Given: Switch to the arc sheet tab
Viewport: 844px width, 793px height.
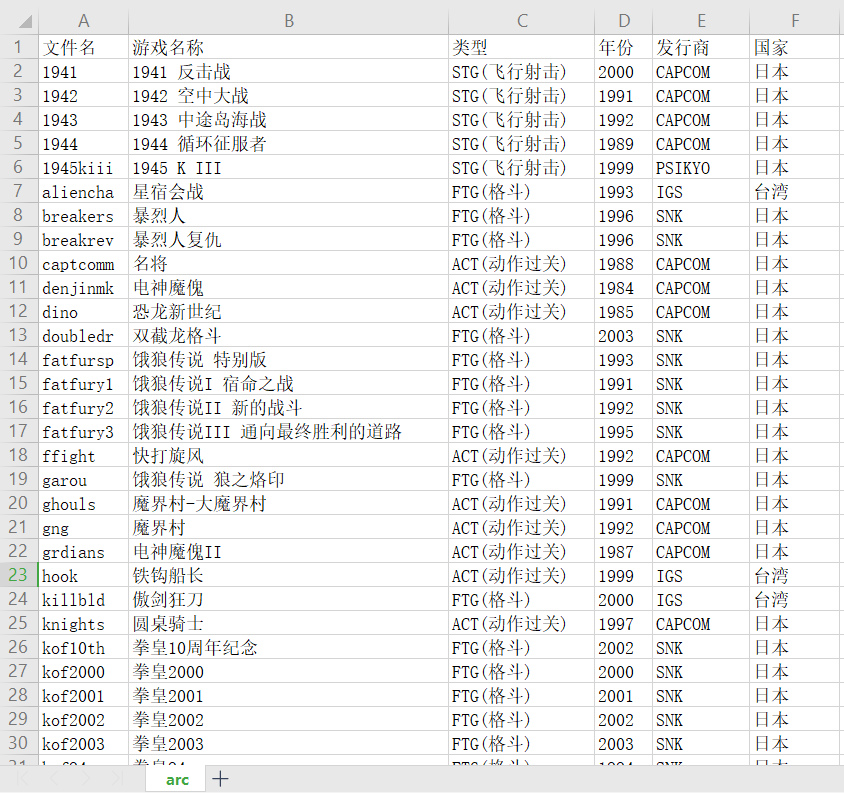Looking at the screenshot, I should (x=177, y=778).
